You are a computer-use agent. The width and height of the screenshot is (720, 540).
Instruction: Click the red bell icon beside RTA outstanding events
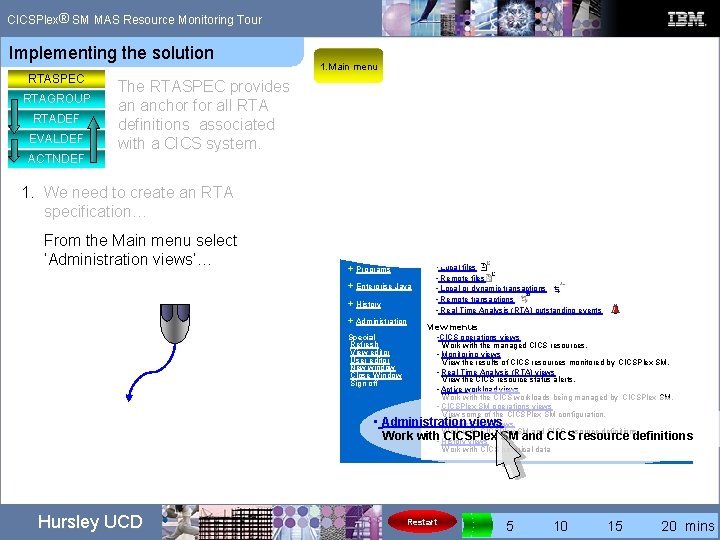click(615, 309)
